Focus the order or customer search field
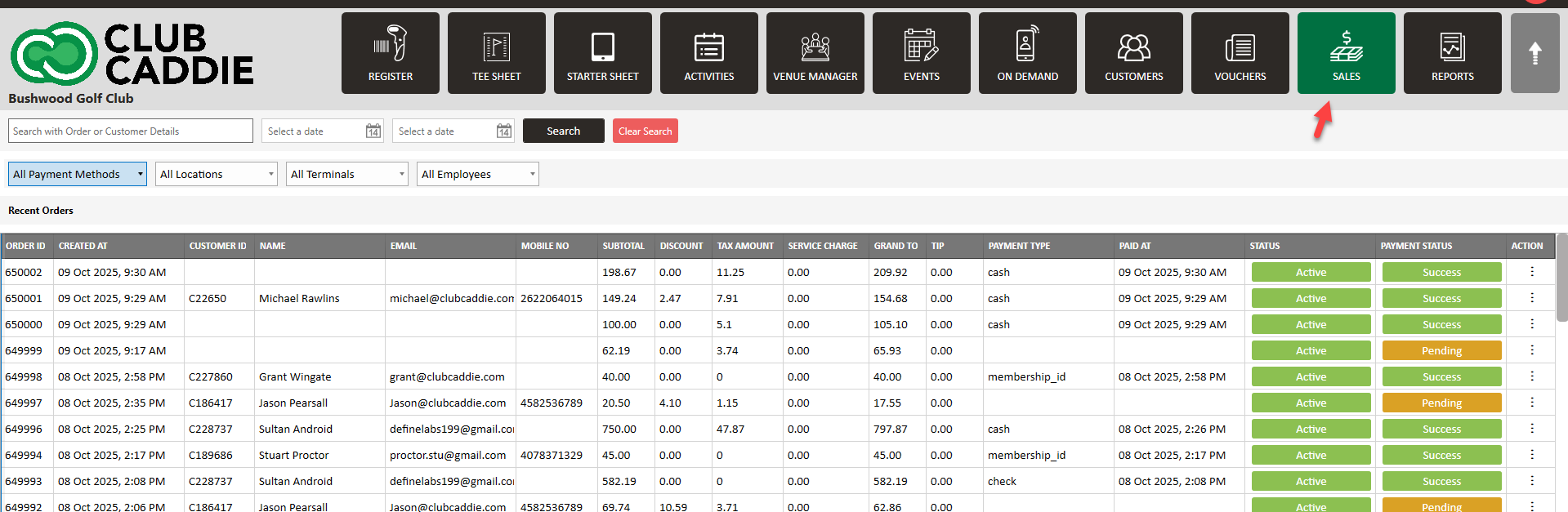Viewport: 1568px width, 512px height. 131,131
